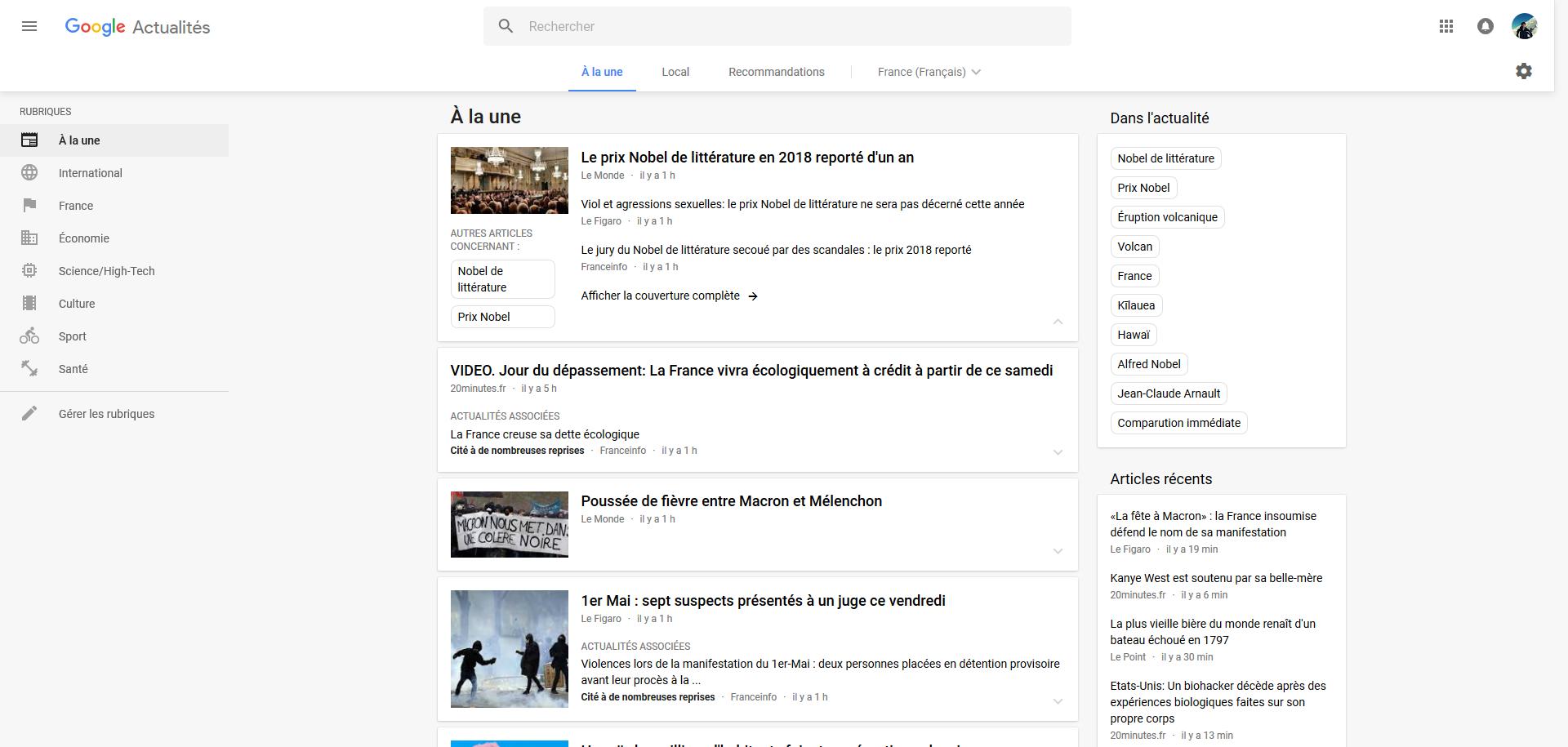Open Le Figaro article on Viol et agressions sexuelles
1568x747 pixels.
803,204
